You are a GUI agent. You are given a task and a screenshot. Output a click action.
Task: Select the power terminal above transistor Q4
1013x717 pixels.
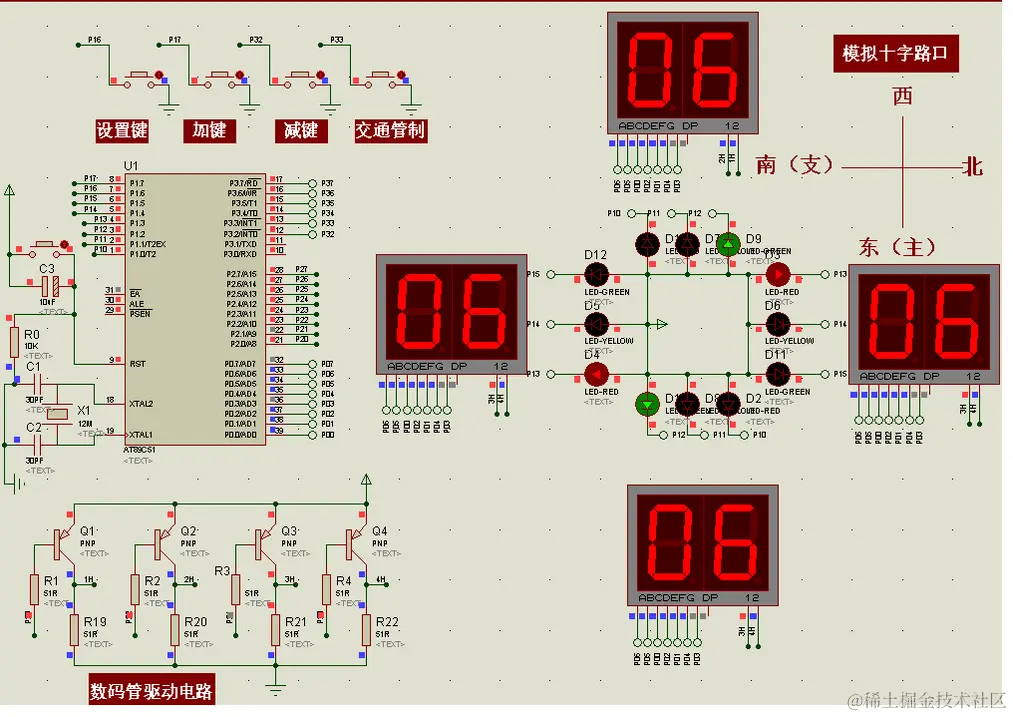366,480
